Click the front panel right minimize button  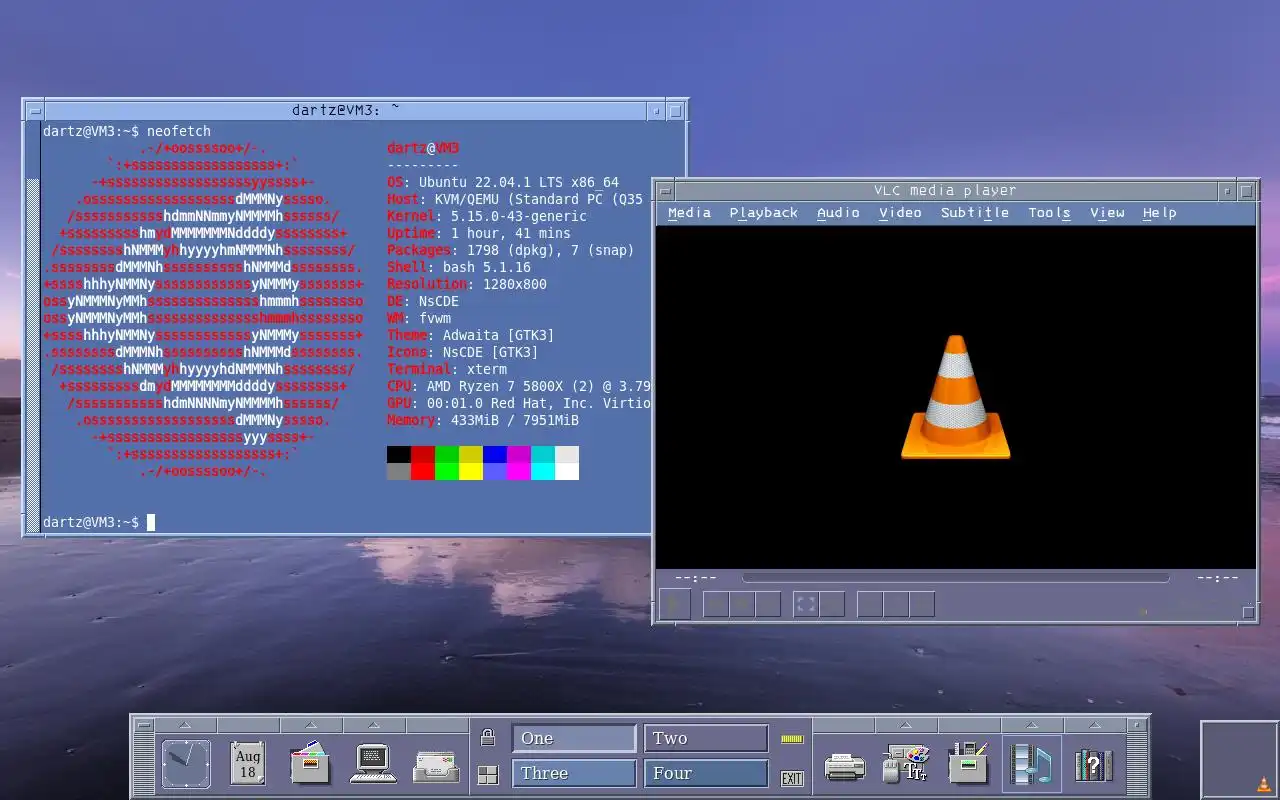[1137, 726]
